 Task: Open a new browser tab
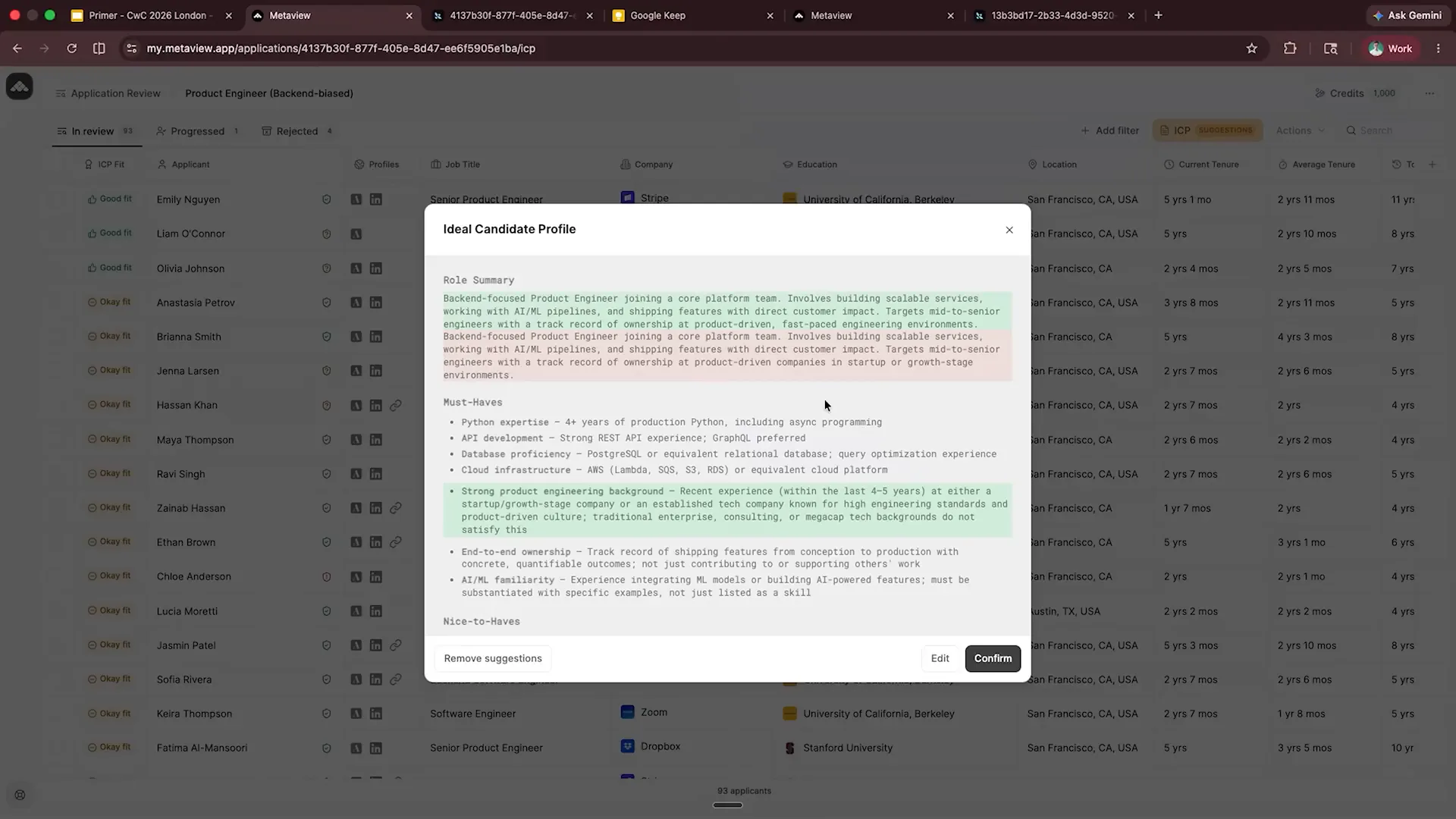coord(1158,15)
